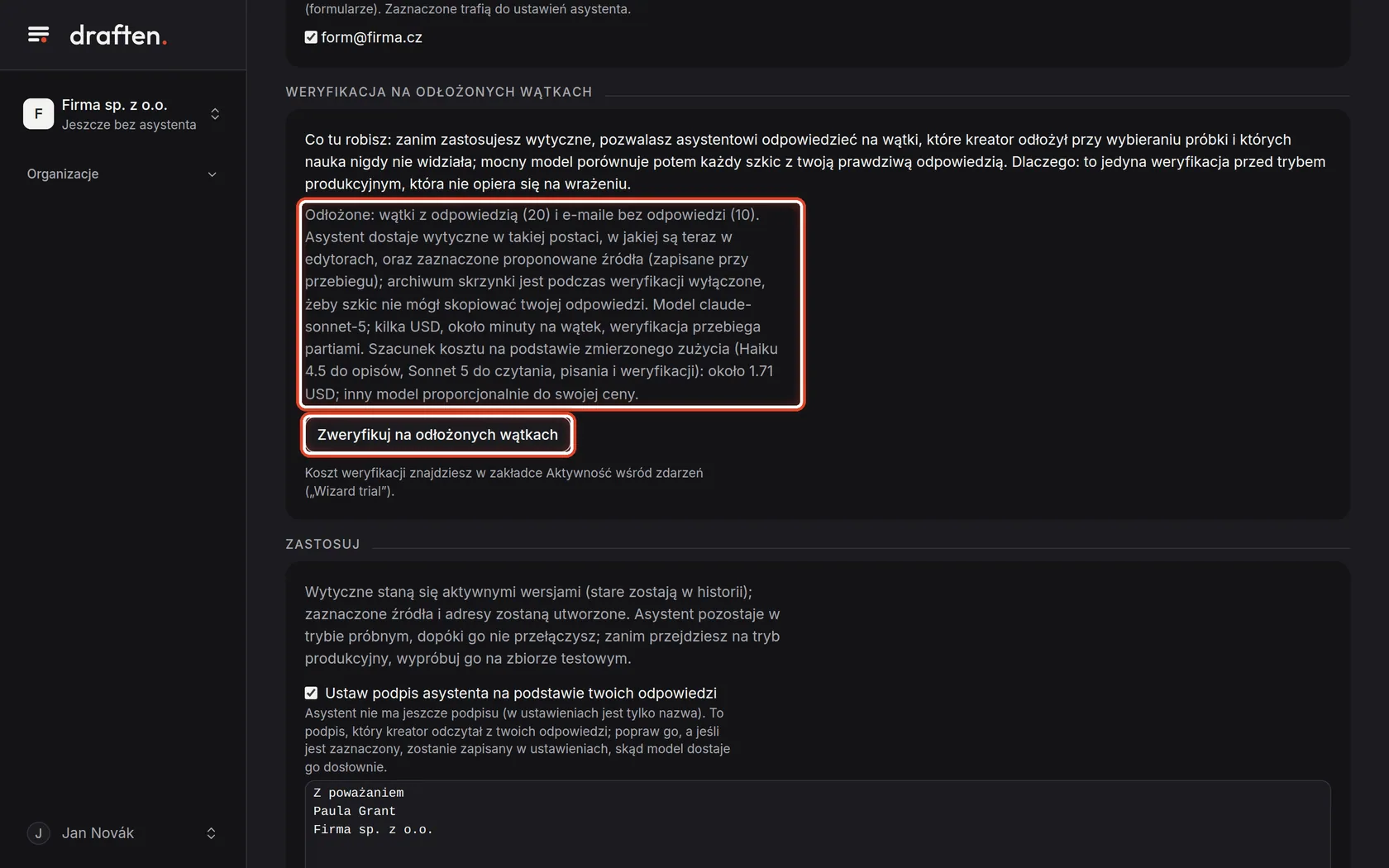The image size is (1389, 868).
Task: Click the J user avatar
Action: (38, 833)
